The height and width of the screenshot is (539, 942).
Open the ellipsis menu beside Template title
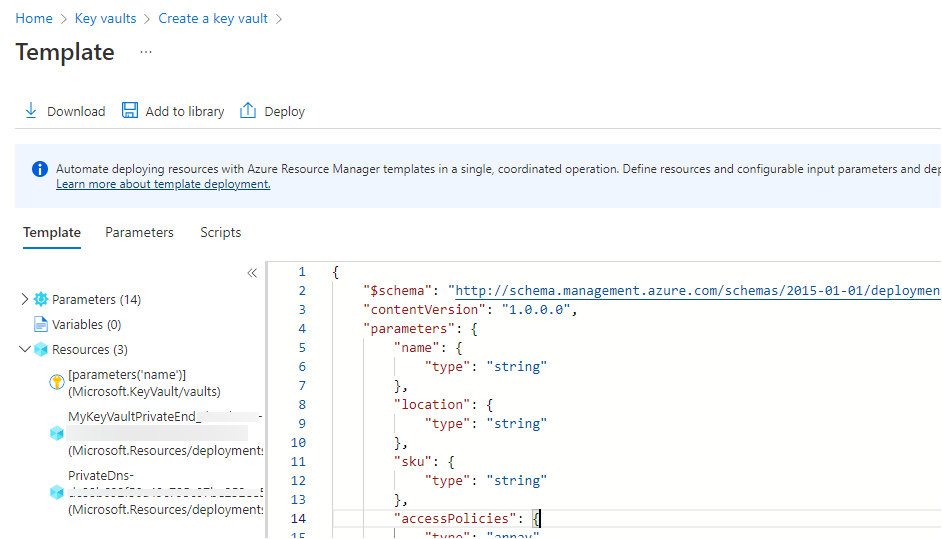tap(146, 52)
